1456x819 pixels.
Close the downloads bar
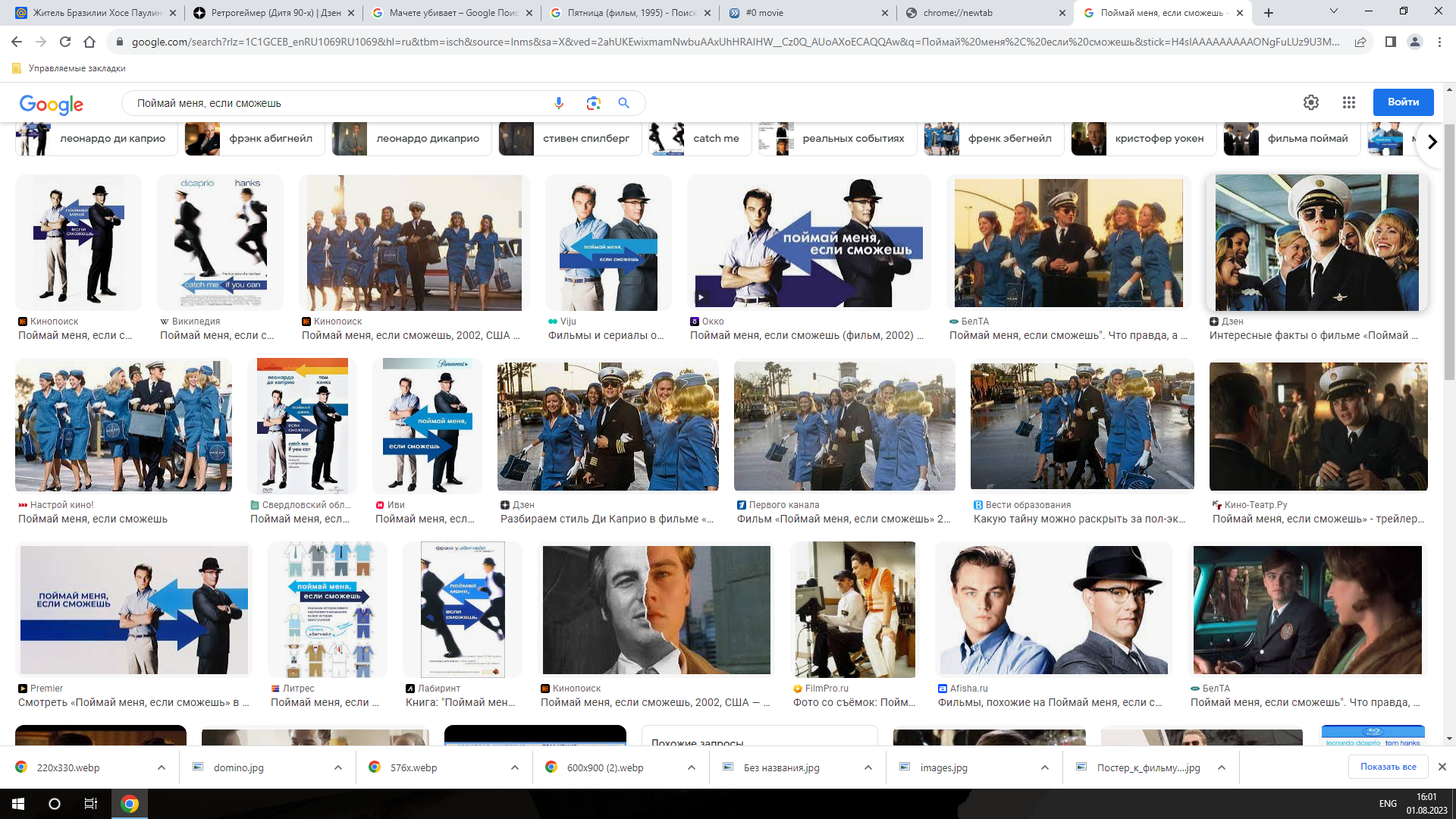[x=1442, y=767]
